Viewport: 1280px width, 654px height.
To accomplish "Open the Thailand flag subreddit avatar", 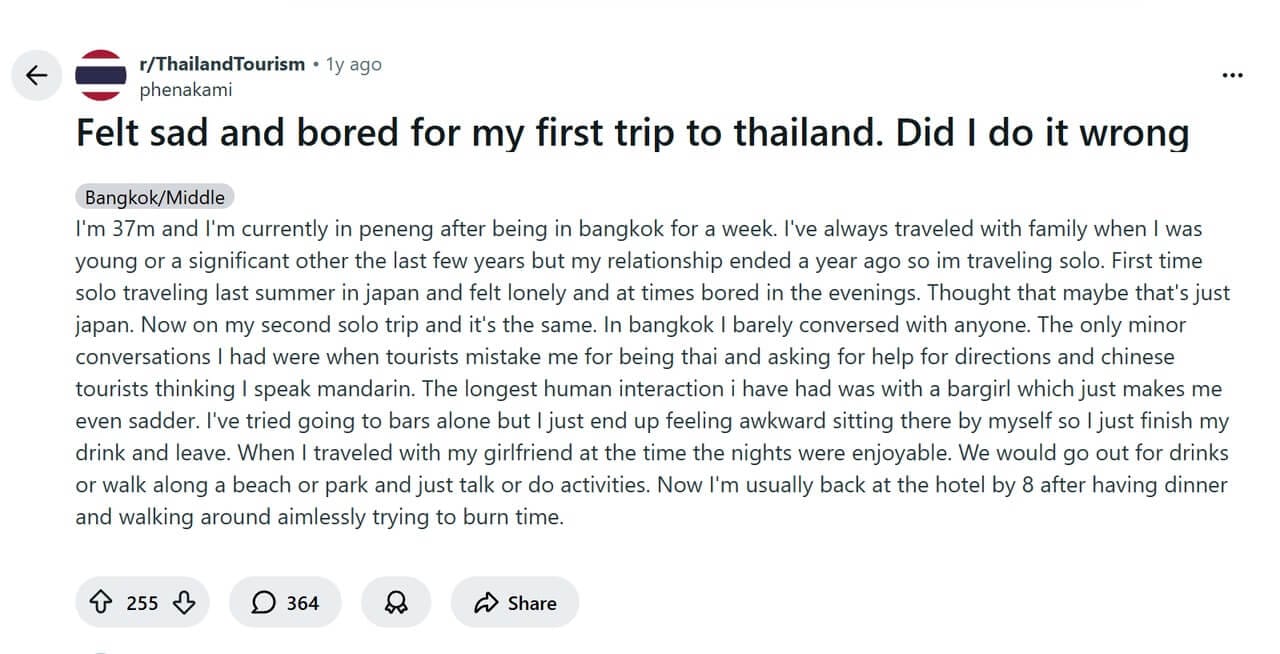I will tap(100, 75).
